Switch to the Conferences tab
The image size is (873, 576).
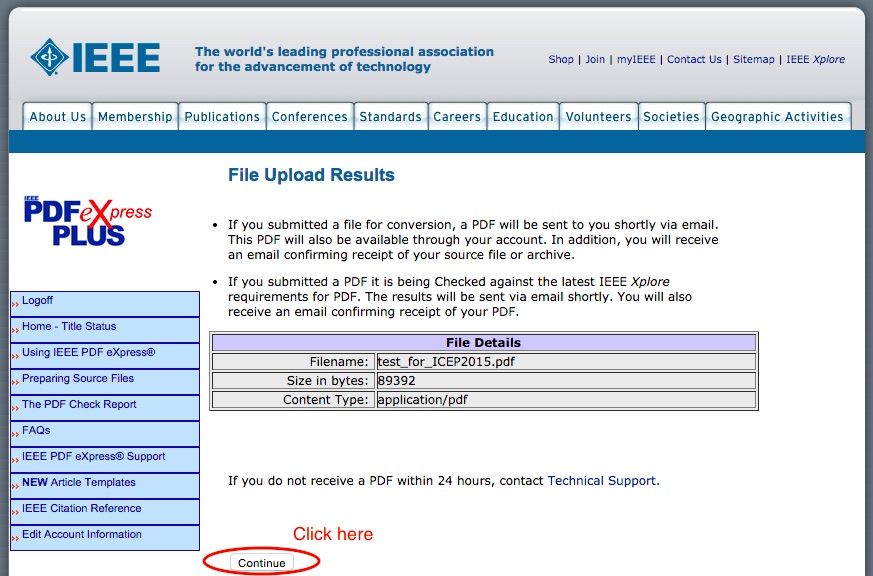point(309,117)
